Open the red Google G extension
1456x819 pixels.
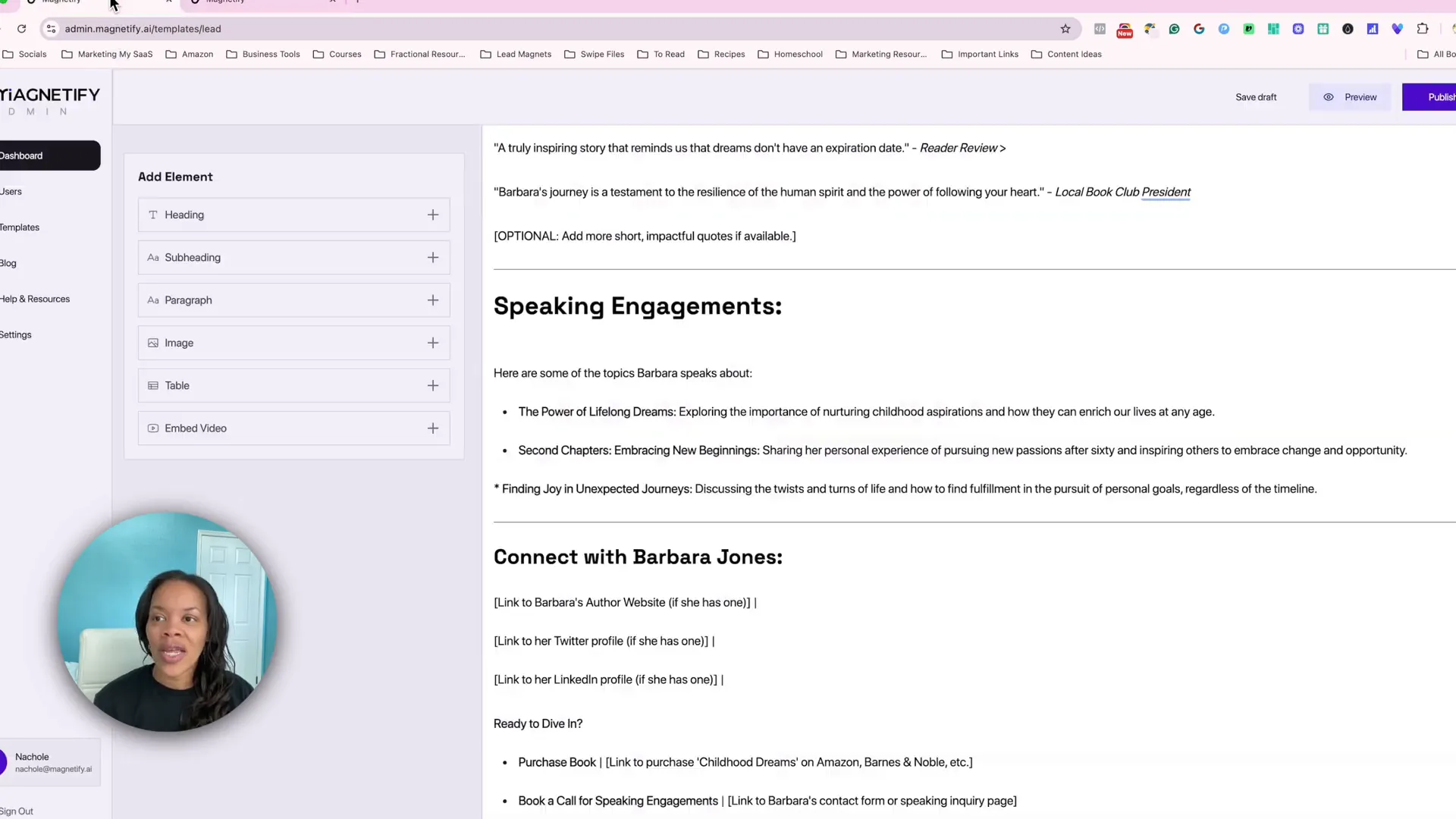(x=1199, y=29)
